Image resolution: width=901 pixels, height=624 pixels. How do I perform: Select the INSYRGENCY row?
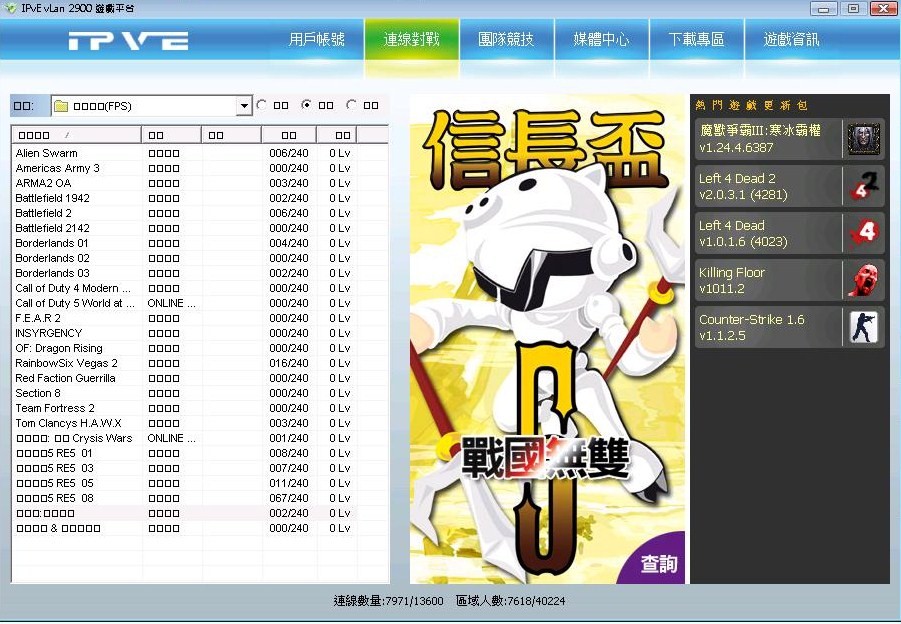coord(184,333)
